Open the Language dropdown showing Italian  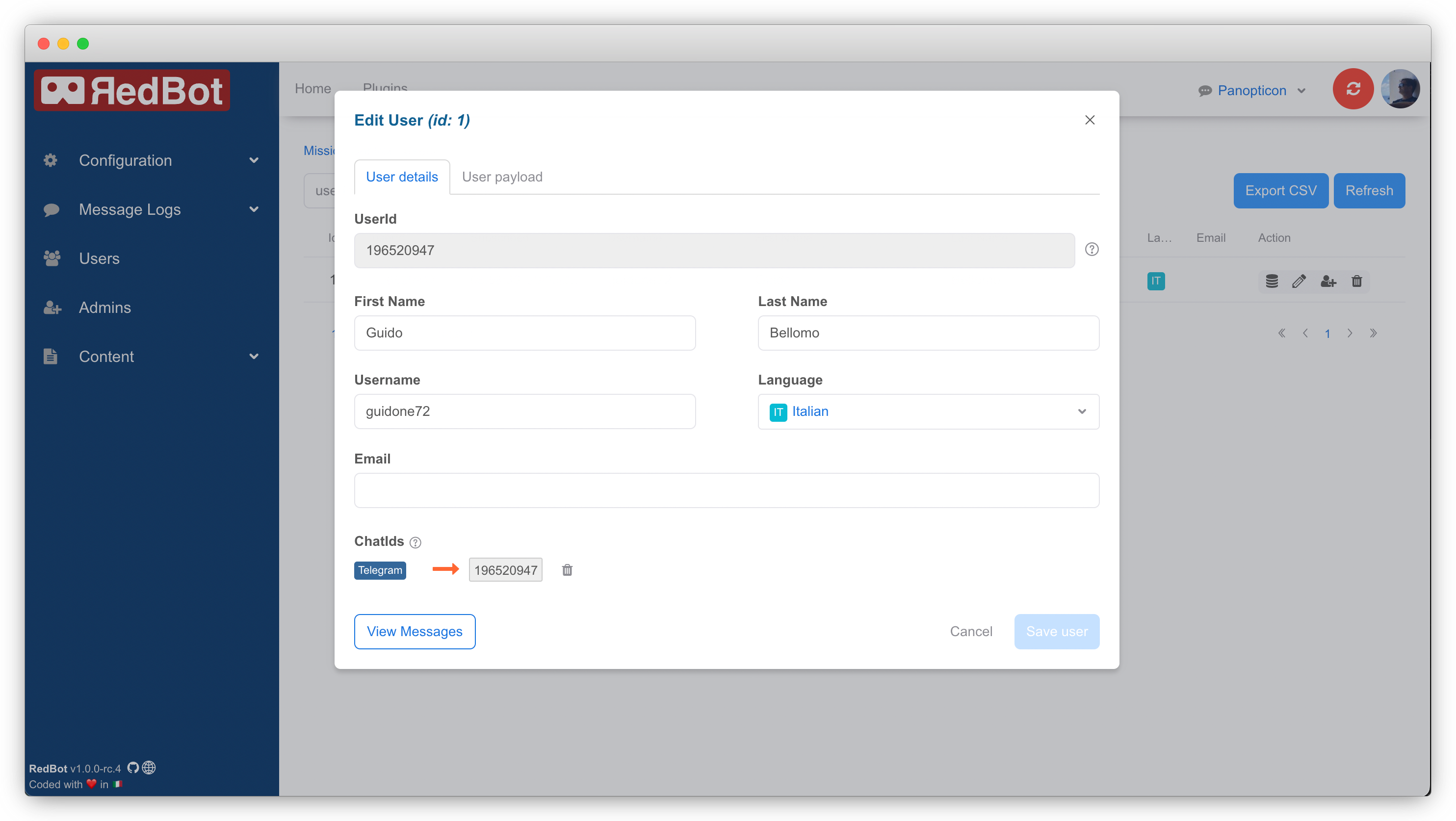pyautogui.click(x=928, y=411)
